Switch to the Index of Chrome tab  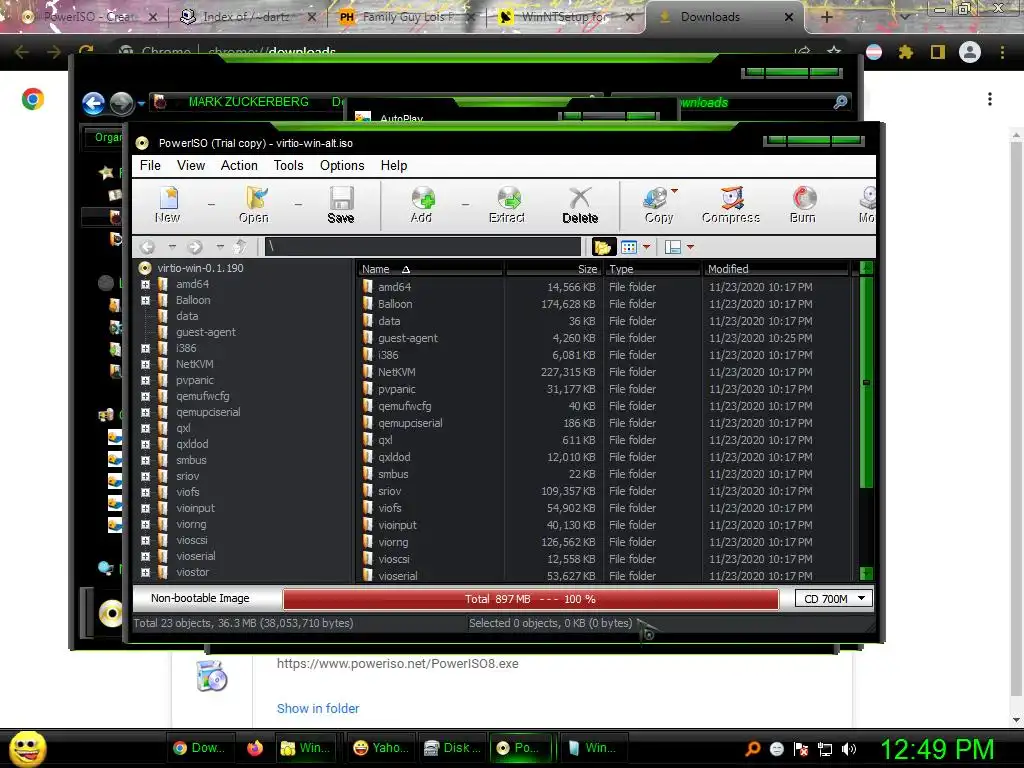247,17
